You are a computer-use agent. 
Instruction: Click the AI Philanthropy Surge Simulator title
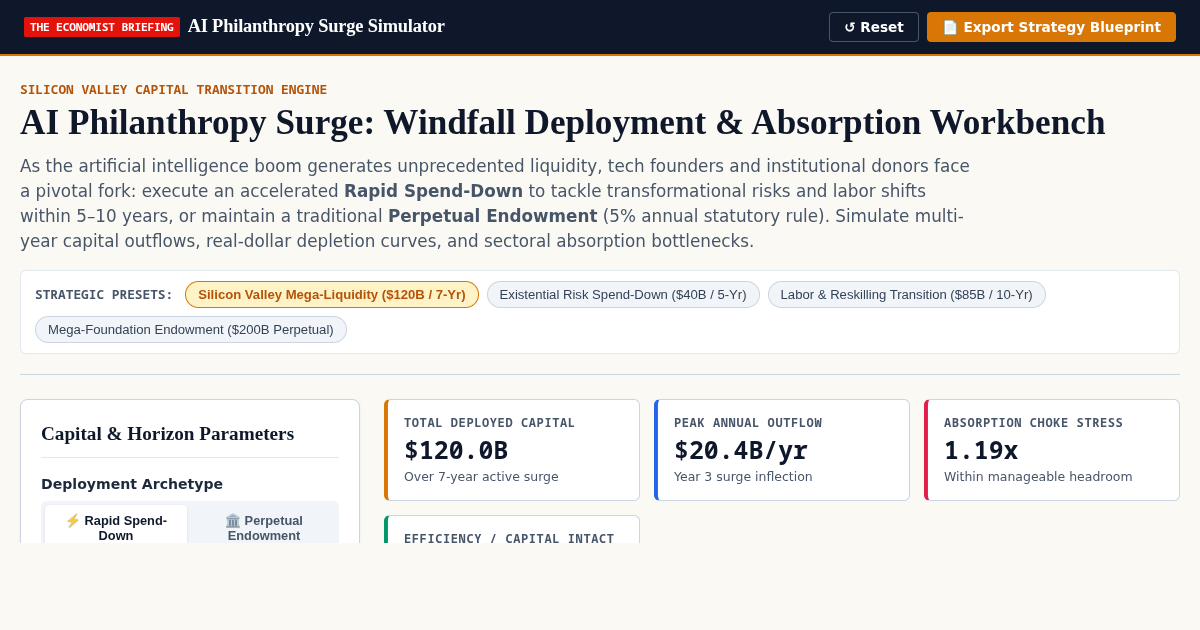316,26
